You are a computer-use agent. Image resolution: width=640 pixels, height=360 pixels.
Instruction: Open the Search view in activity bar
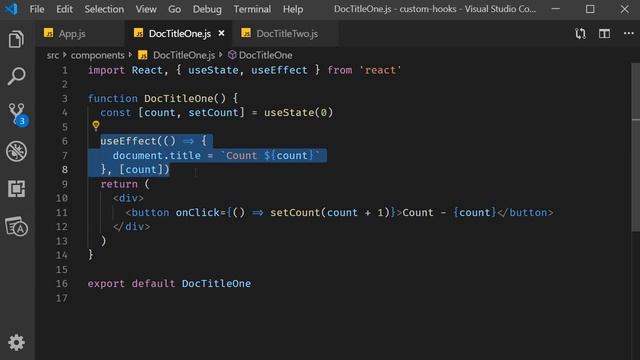[x=16, y=76]
